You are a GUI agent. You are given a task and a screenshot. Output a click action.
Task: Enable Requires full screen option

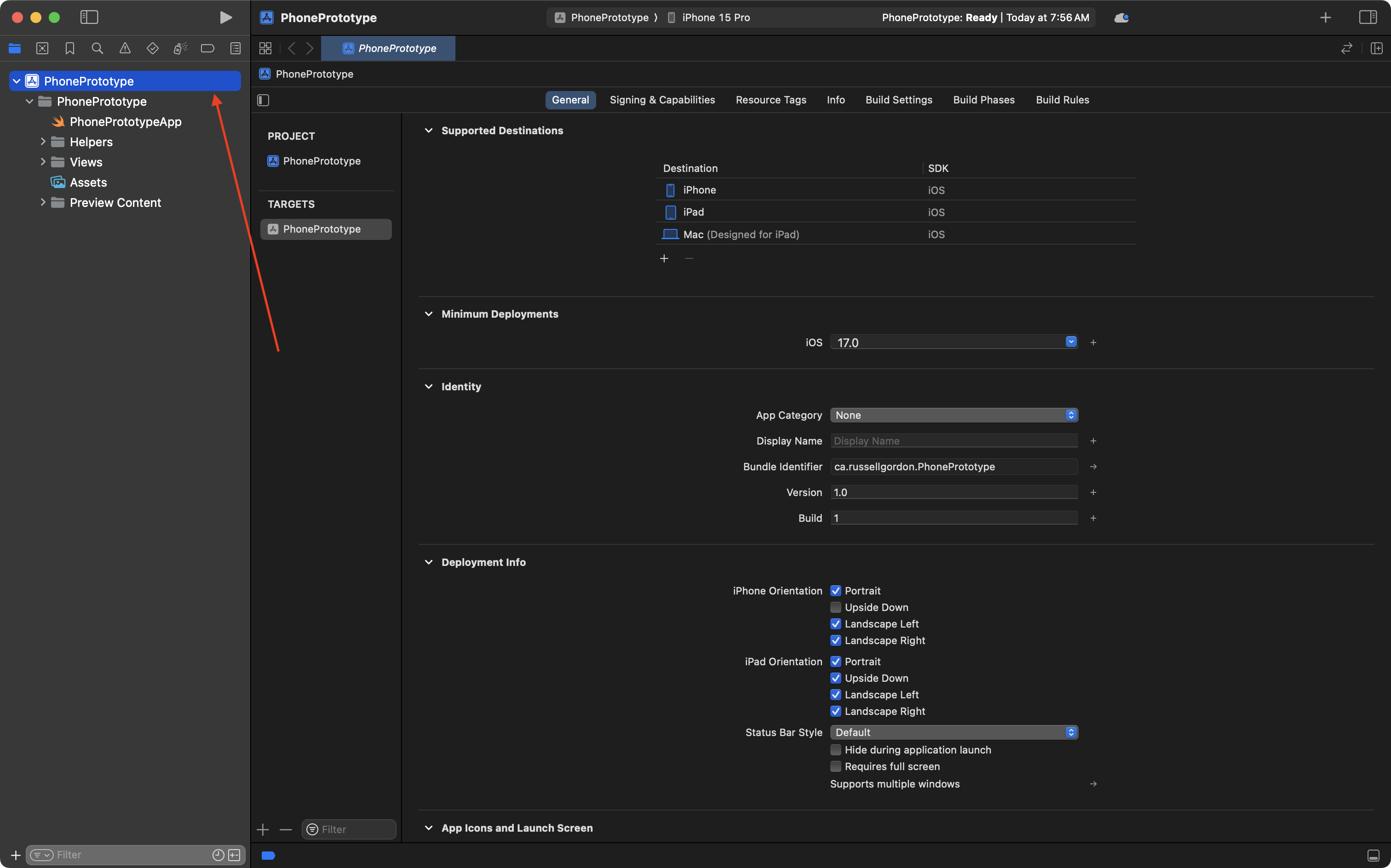point(836,766)
